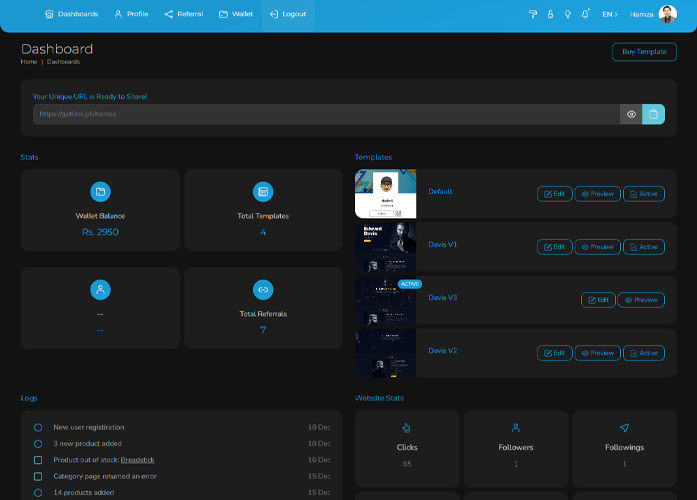697x500 pixels.
Task: Click the lock icon in header
Action: click(550, 14)
